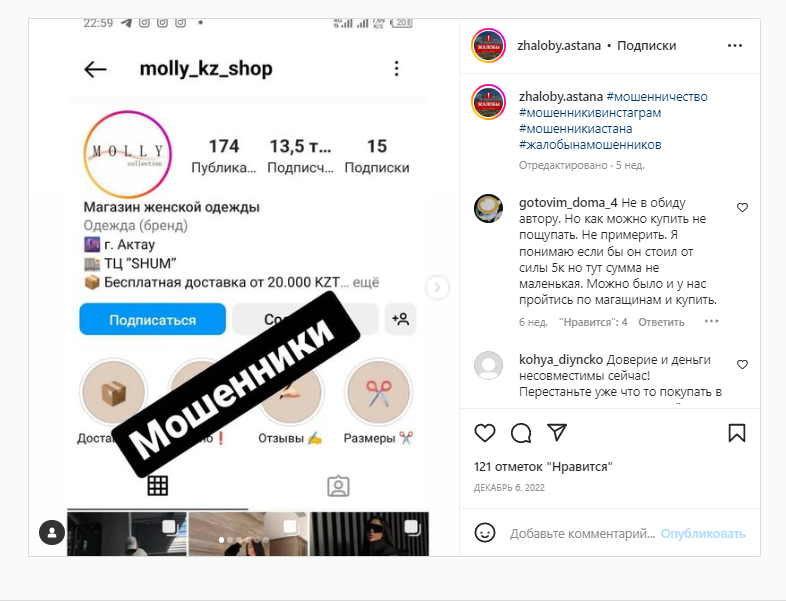Open options for gotovim_doma_4 comment
The image size is (786, 601).
click(x=711, y=321)
